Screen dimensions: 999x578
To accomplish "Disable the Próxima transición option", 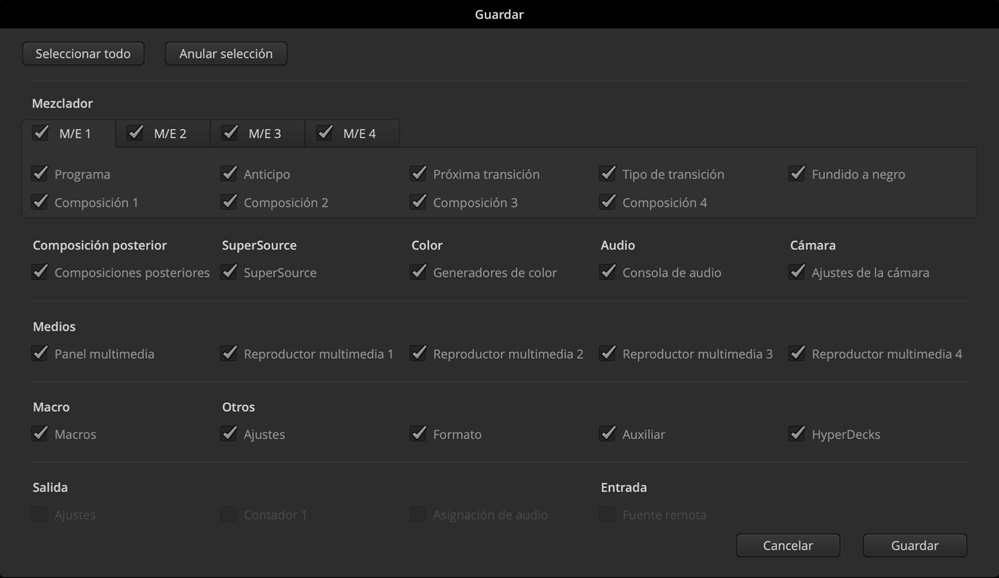I will [x=419, y=174].
